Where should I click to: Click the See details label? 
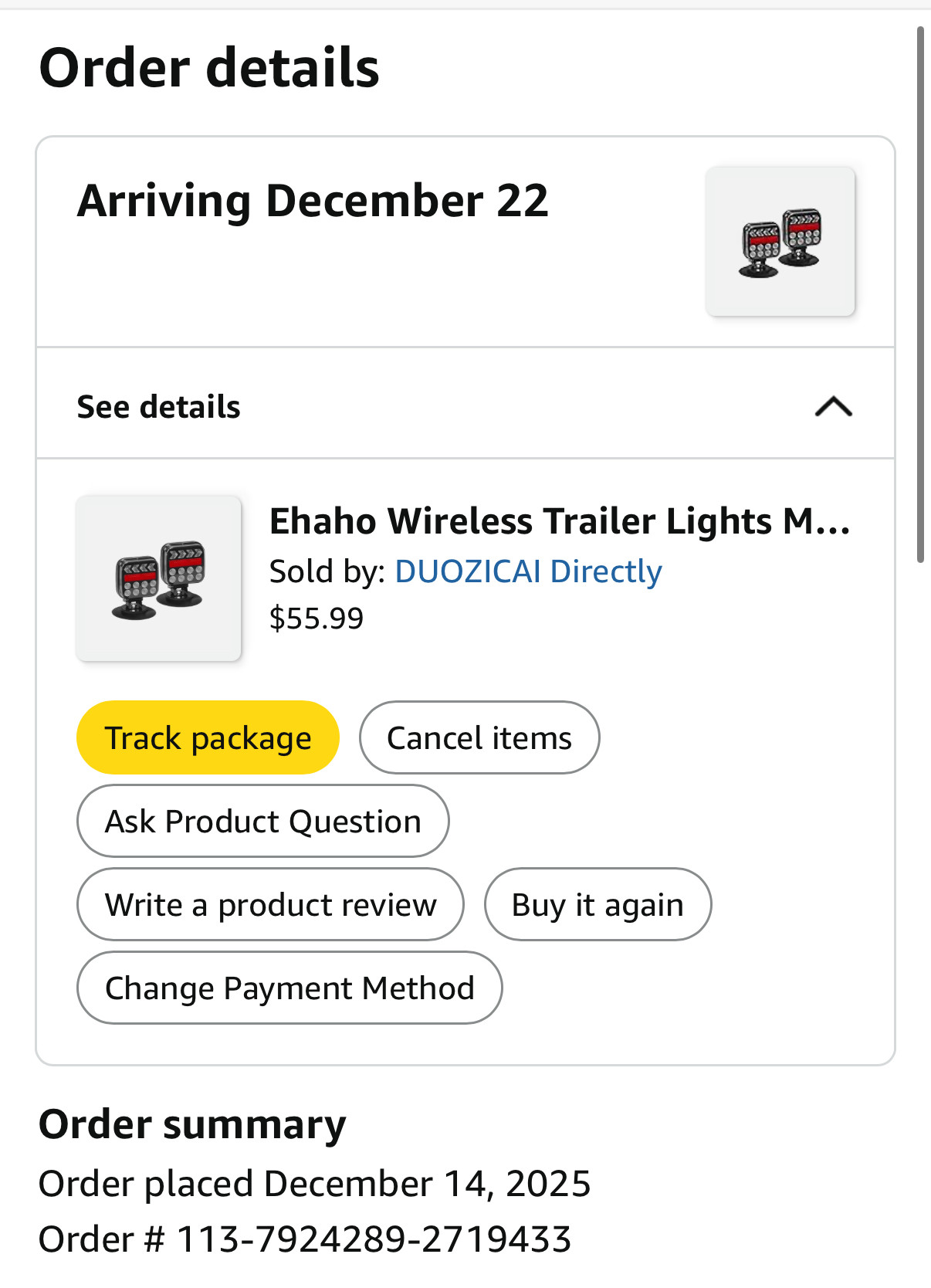click(158, 407)
